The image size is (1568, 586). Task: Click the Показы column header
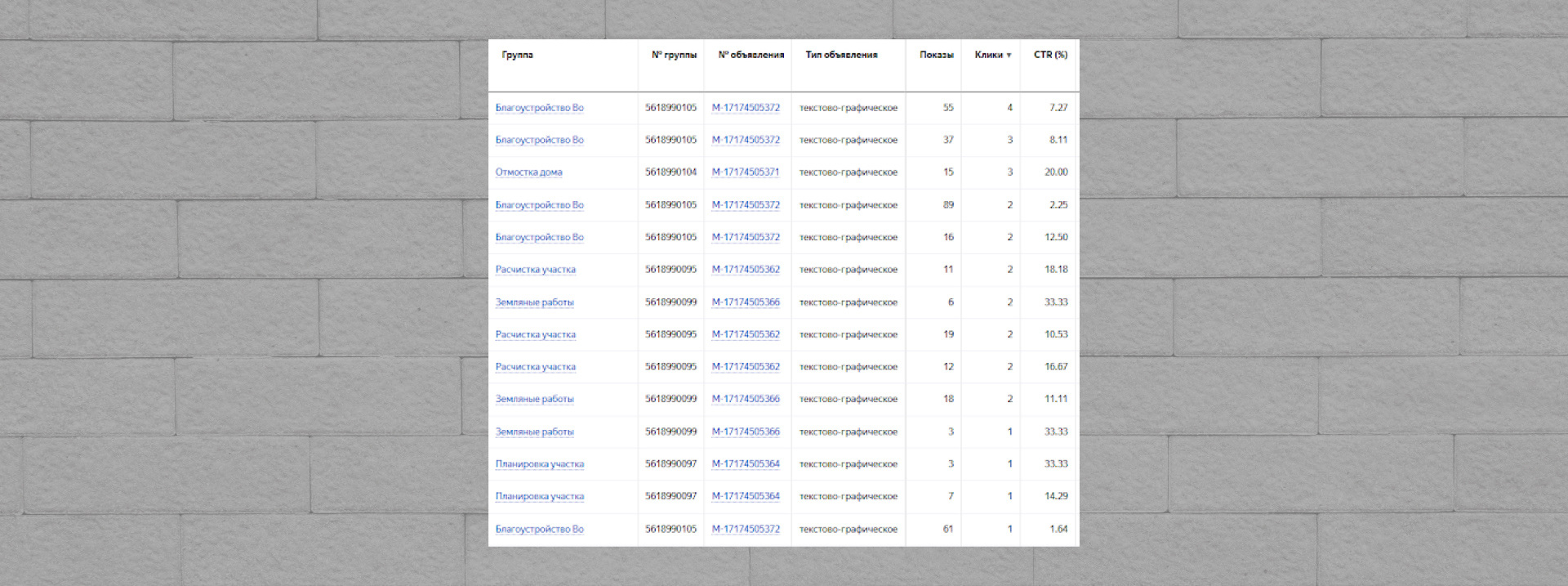coord(936,55)
